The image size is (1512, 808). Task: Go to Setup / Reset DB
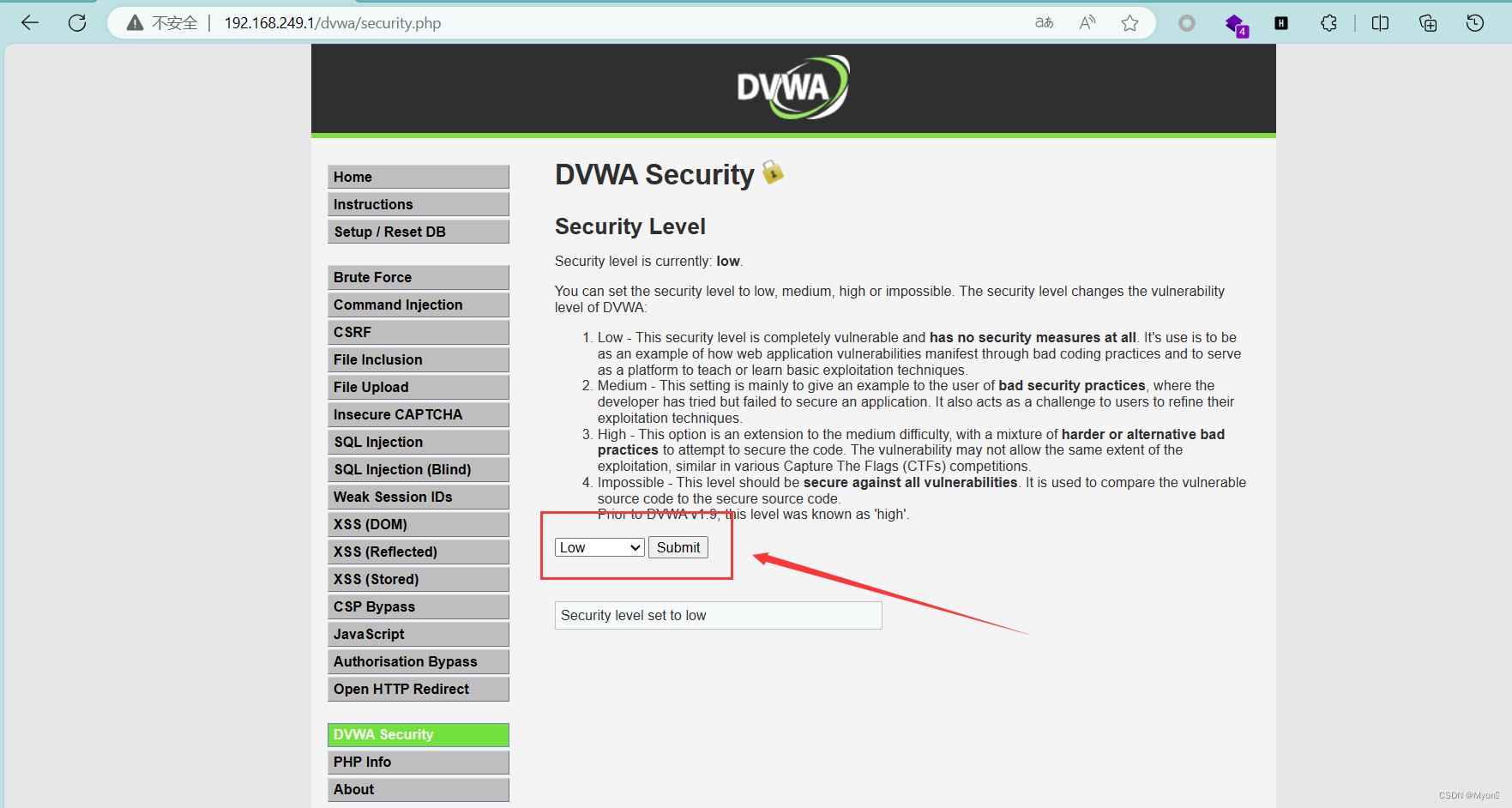419,232
